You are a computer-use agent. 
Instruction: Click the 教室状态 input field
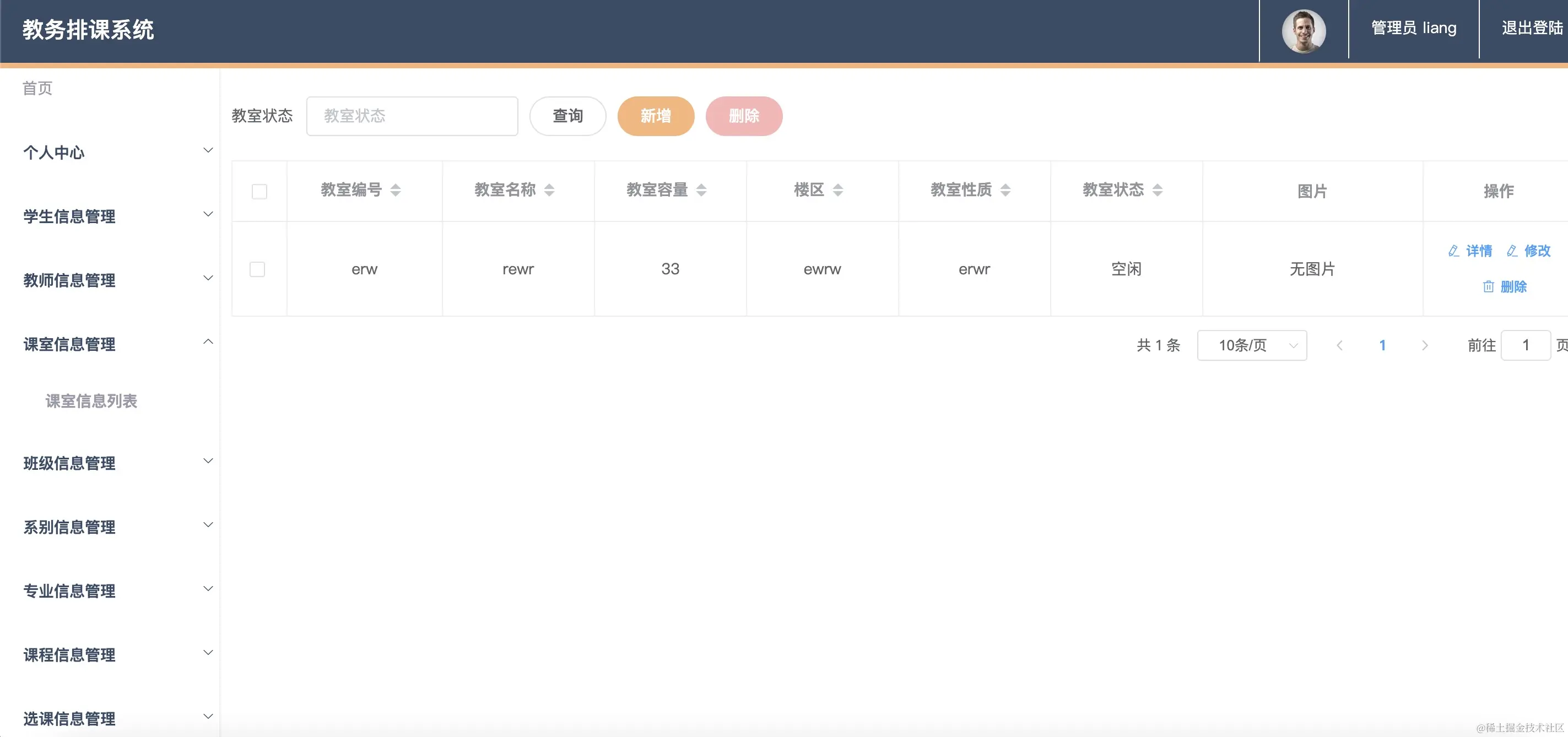coord(412,116)
